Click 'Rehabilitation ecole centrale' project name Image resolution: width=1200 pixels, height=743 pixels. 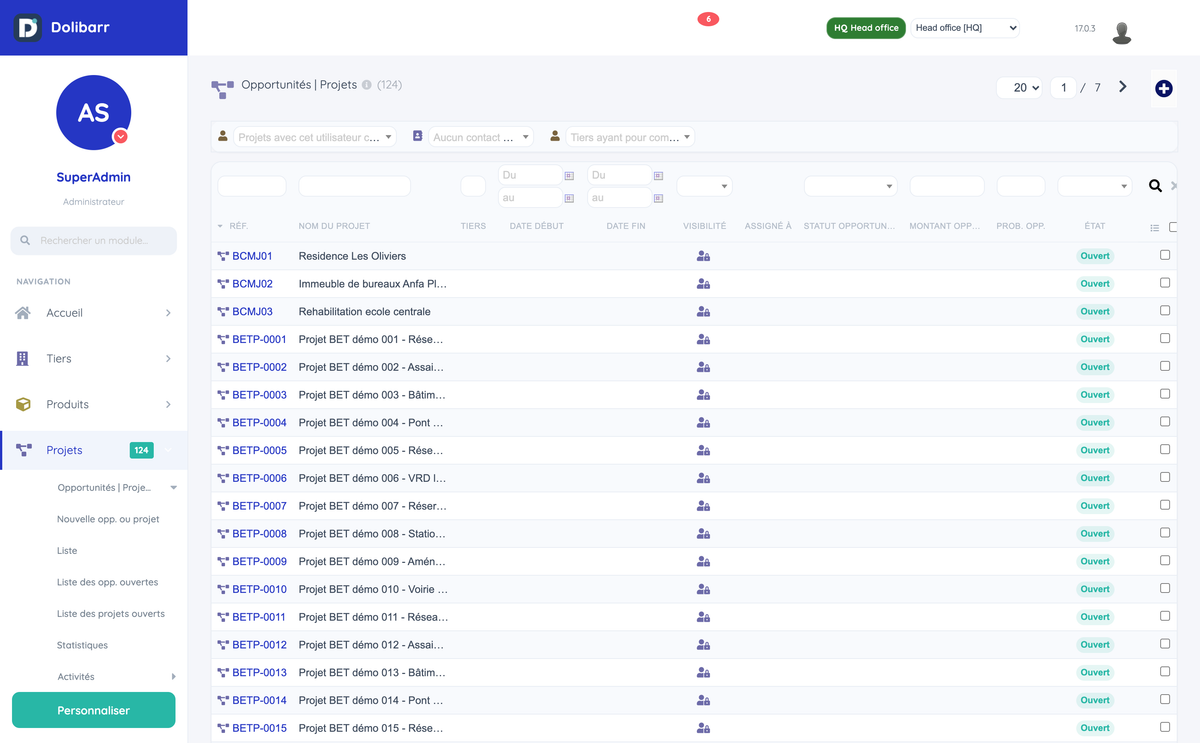tap(364, 312)
